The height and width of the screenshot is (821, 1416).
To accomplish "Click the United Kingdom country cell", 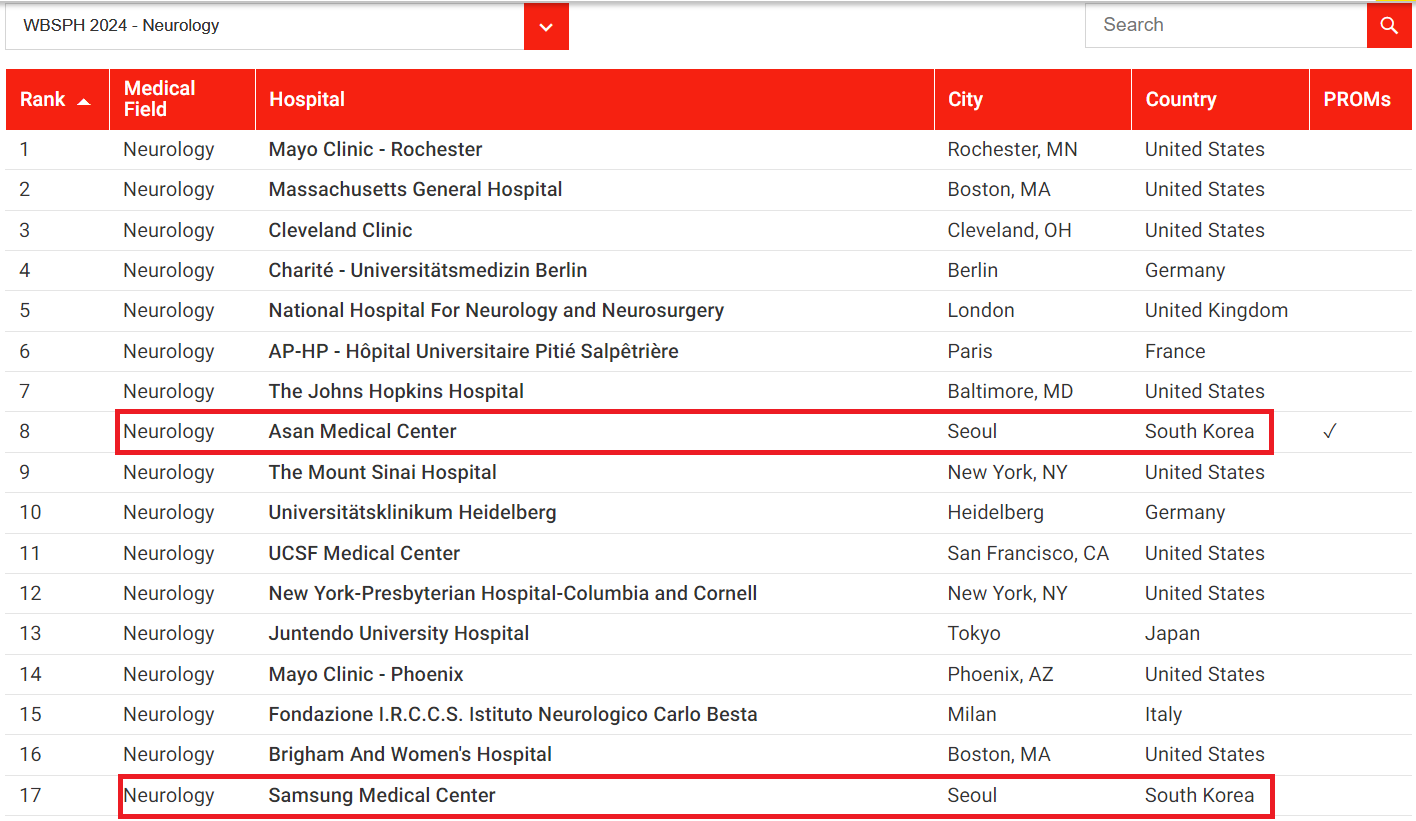I will pyautogui.click(x=1216, y=310).
